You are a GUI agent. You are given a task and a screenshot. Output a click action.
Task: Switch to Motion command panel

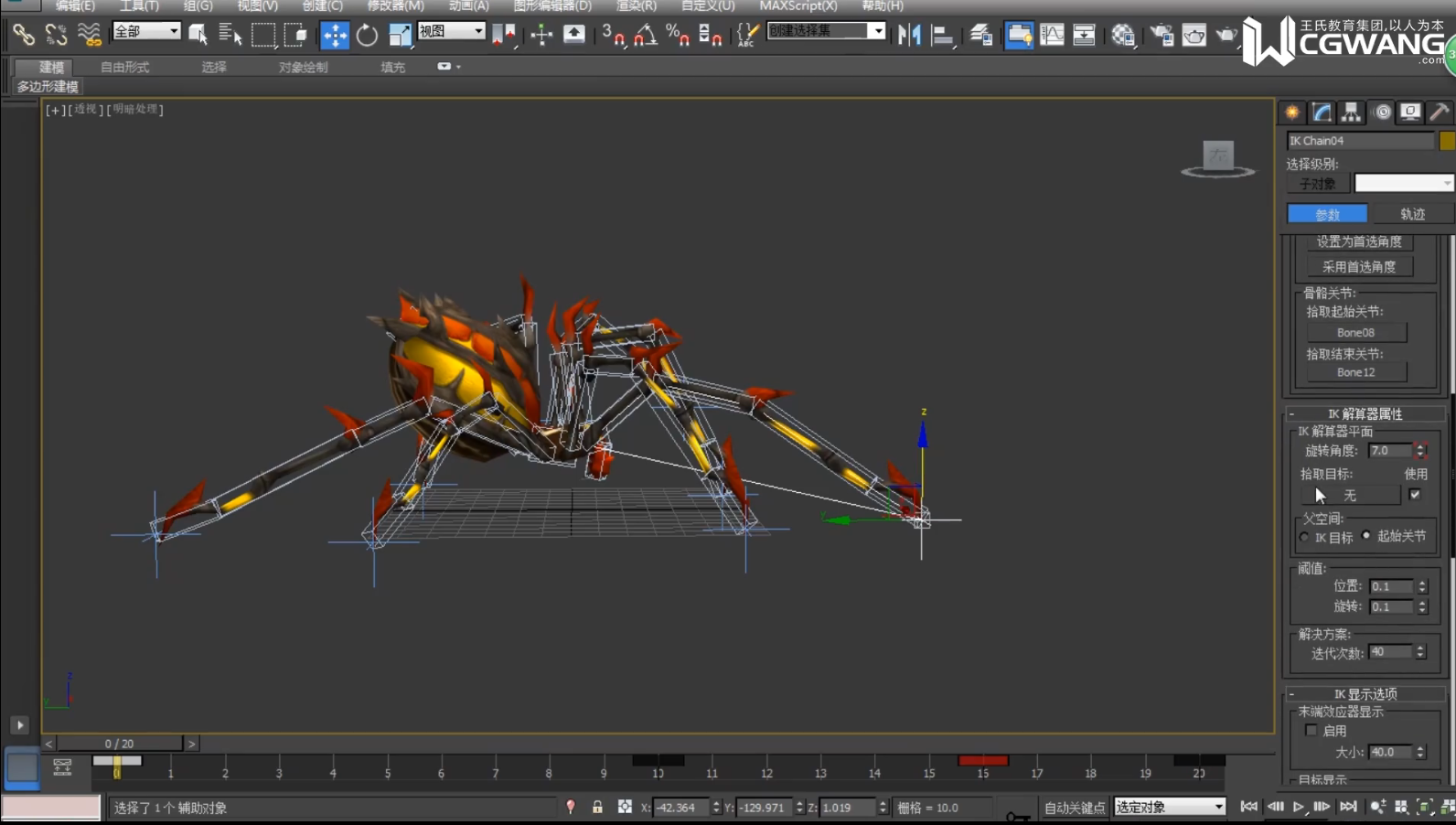[x=1382, y=112]
